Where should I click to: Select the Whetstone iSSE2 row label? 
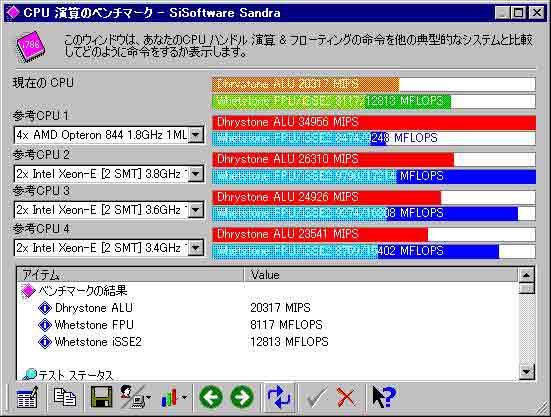coord(98,341)
